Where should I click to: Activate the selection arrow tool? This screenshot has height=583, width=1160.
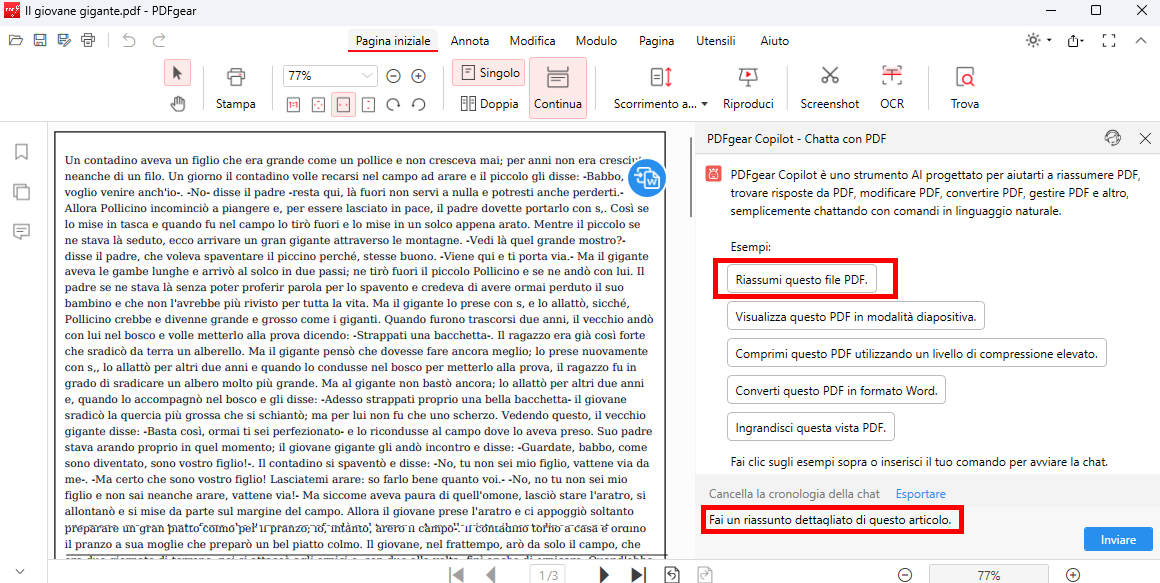[175, 71]
